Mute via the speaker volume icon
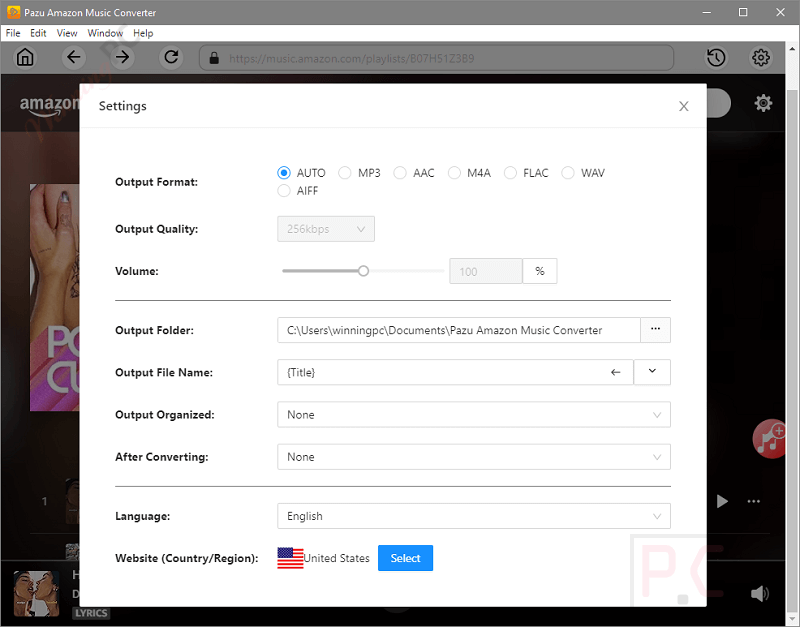The width and height of the screenshot is (800, 627). [x=760, y=593]
